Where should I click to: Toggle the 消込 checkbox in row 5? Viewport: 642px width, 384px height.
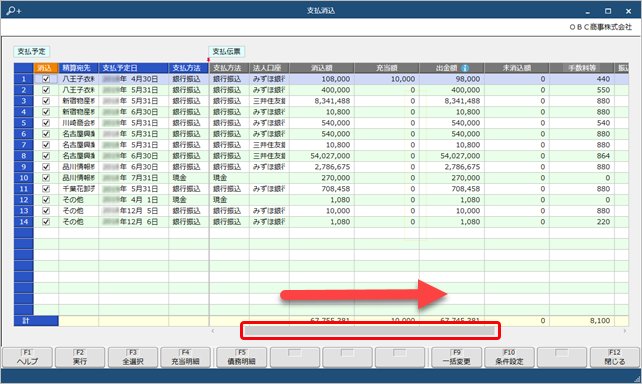pos(46,123)
